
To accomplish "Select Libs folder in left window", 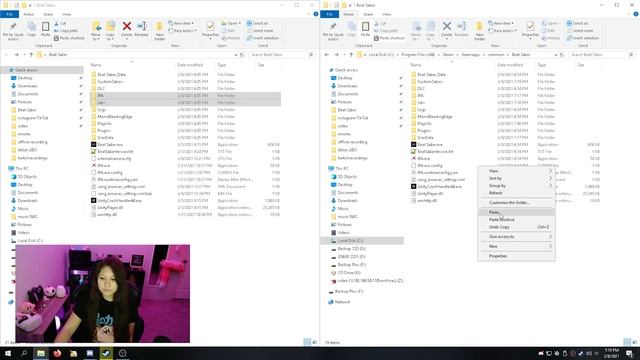I will click(x=185, y=102).
